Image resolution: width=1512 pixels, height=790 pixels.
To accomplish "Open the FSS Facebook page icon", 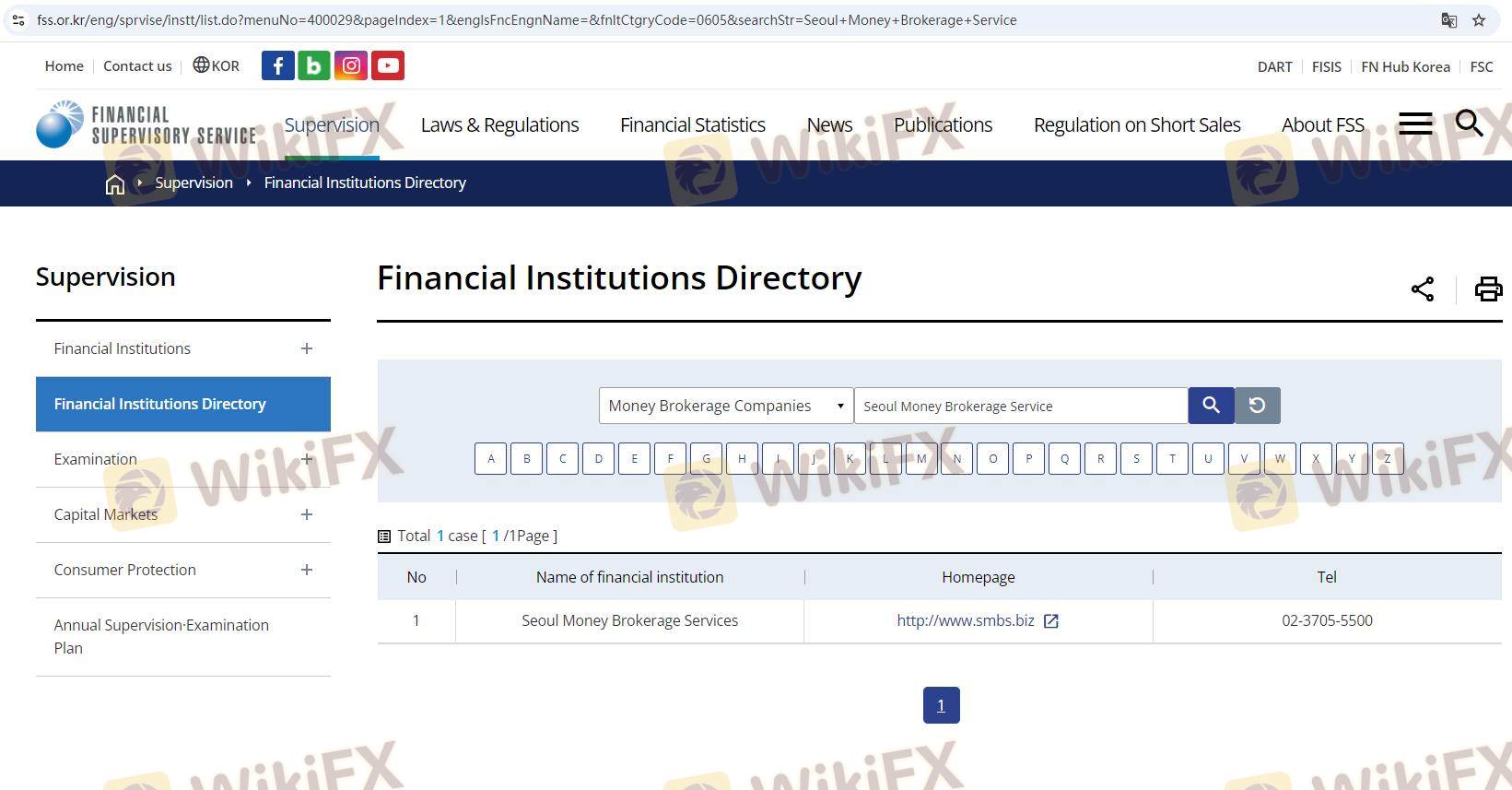I will pos(278,65).
